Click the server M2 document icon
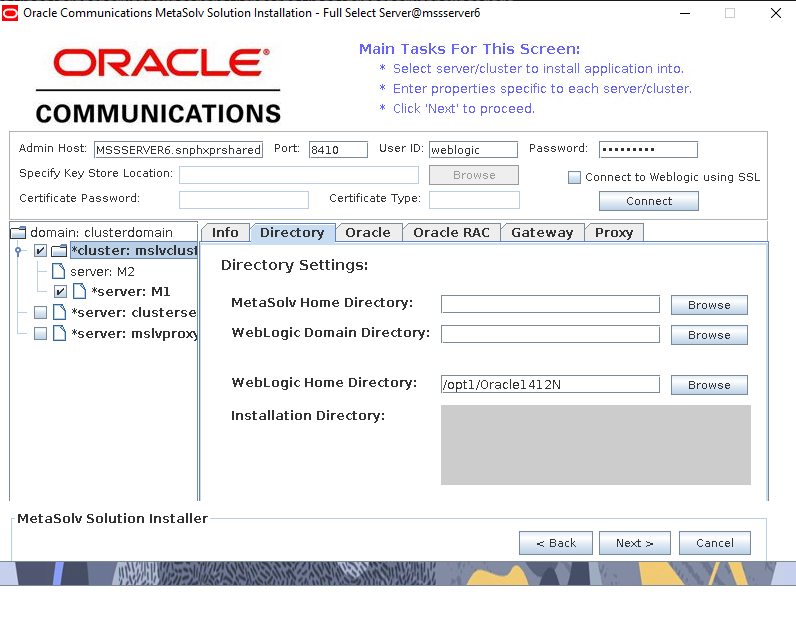796x621 pixels. [x=59, y=271]
